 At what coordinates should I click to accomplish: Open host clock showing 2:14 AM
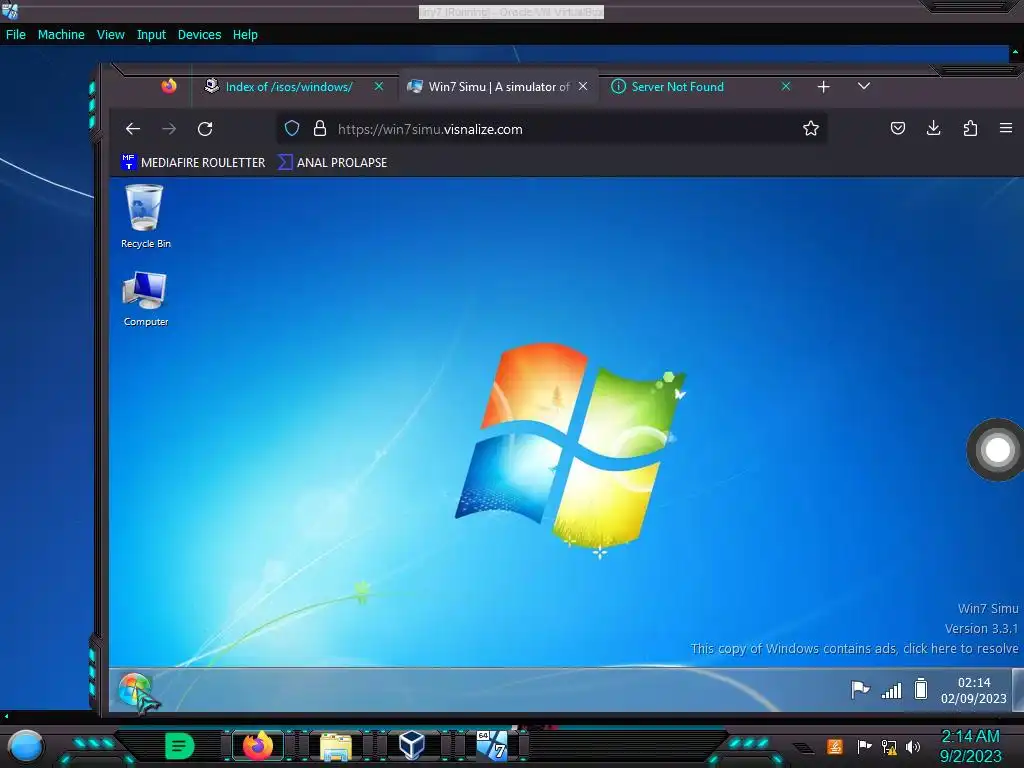[970, 746]
